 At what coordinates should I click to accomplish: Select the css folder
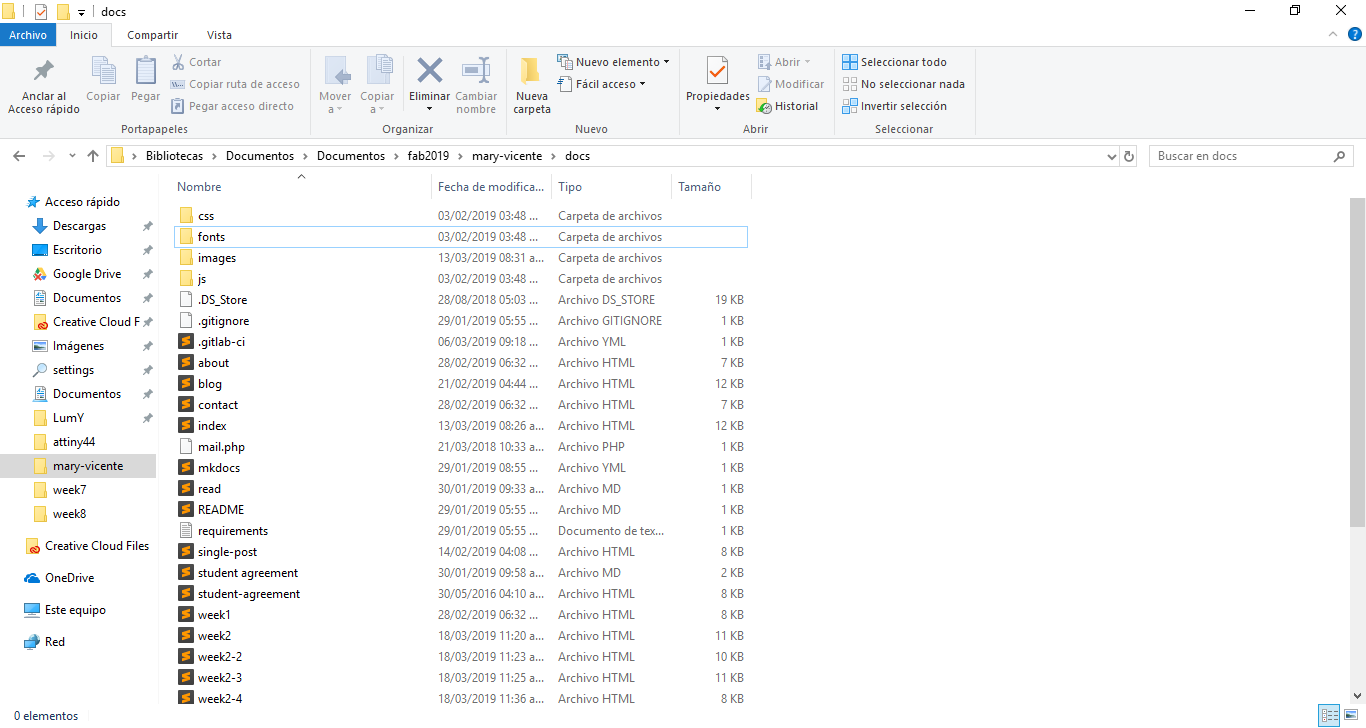pos(460,216)
